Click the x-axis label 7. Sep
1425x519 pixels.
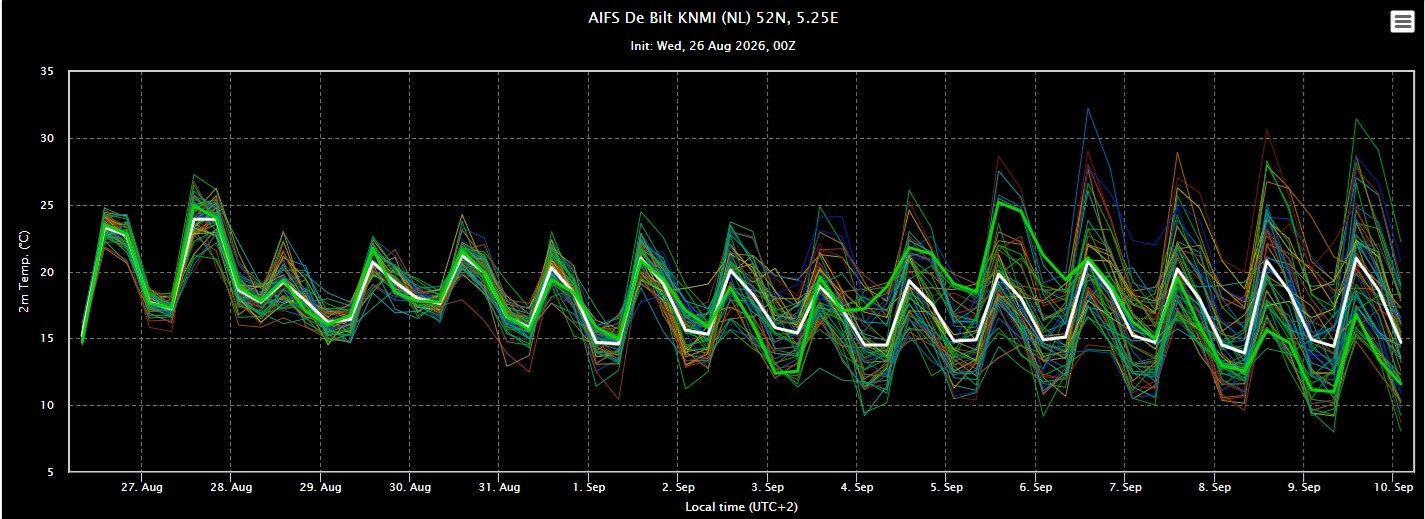[1125, 488]
